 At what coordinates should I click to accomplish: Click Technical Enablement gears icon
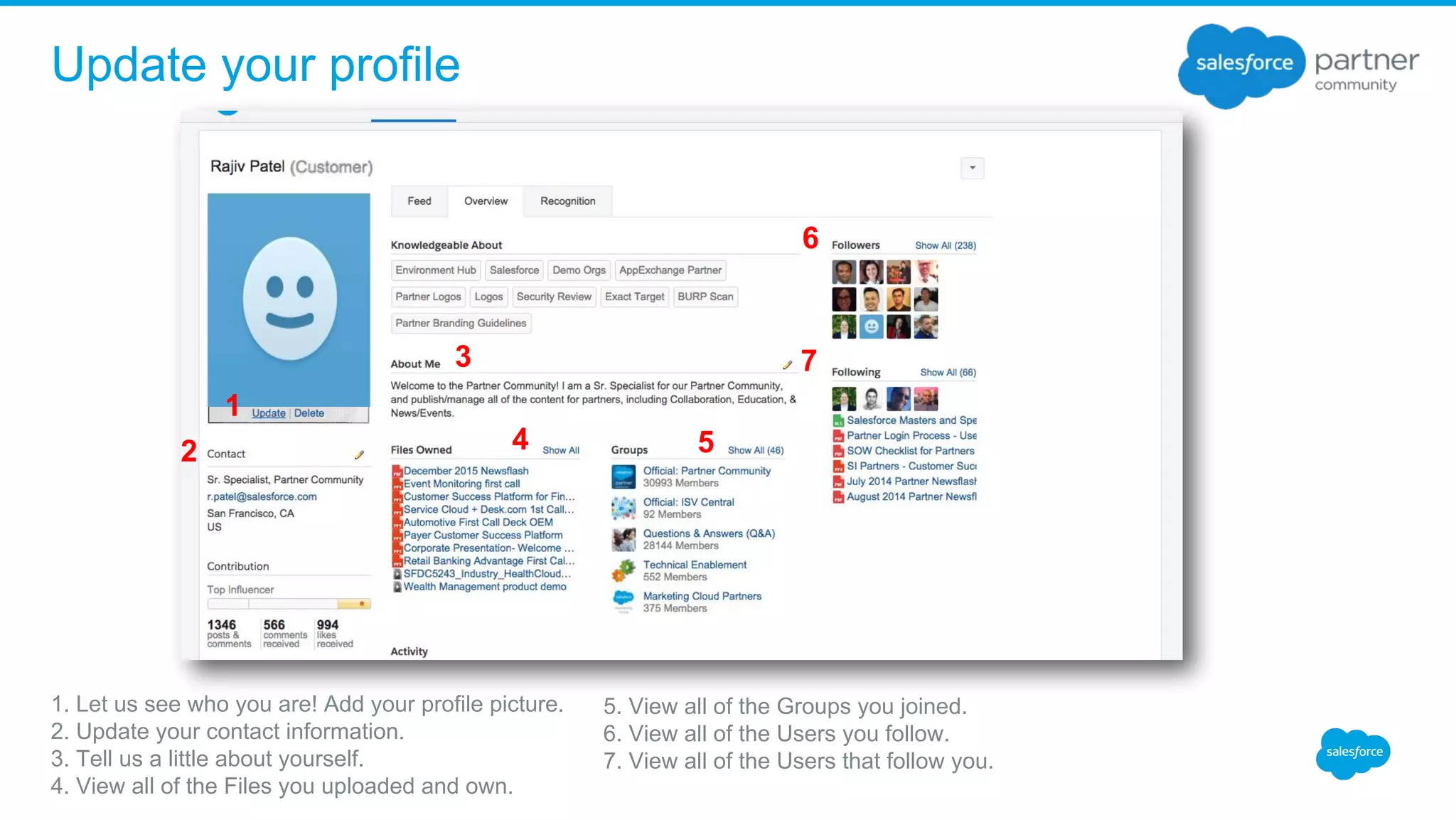coord(623,570)
